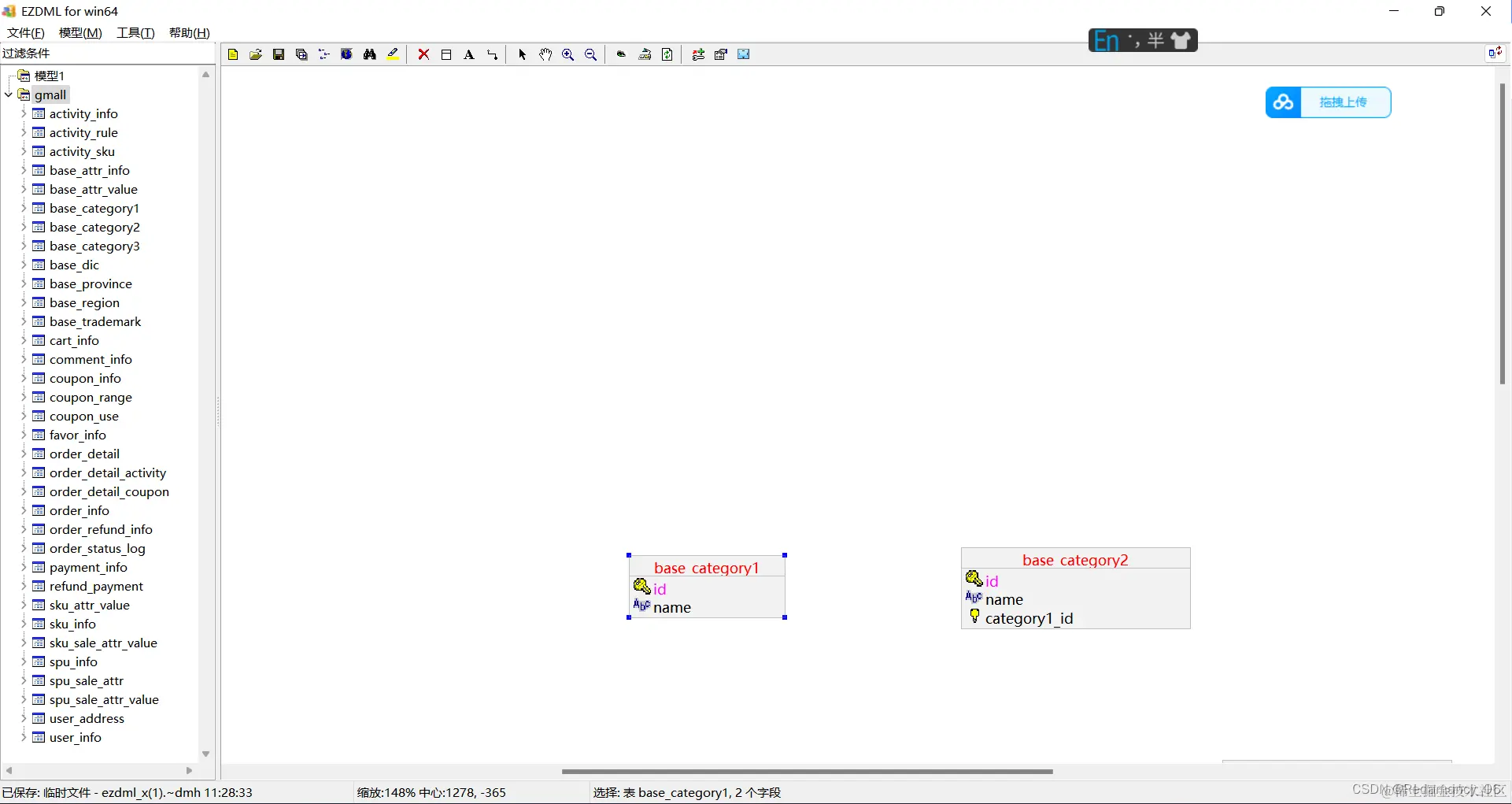1512x804 pixels.
Task: Click the canvas vertical scrollbar thumb
Action: tap(1503, 233)
